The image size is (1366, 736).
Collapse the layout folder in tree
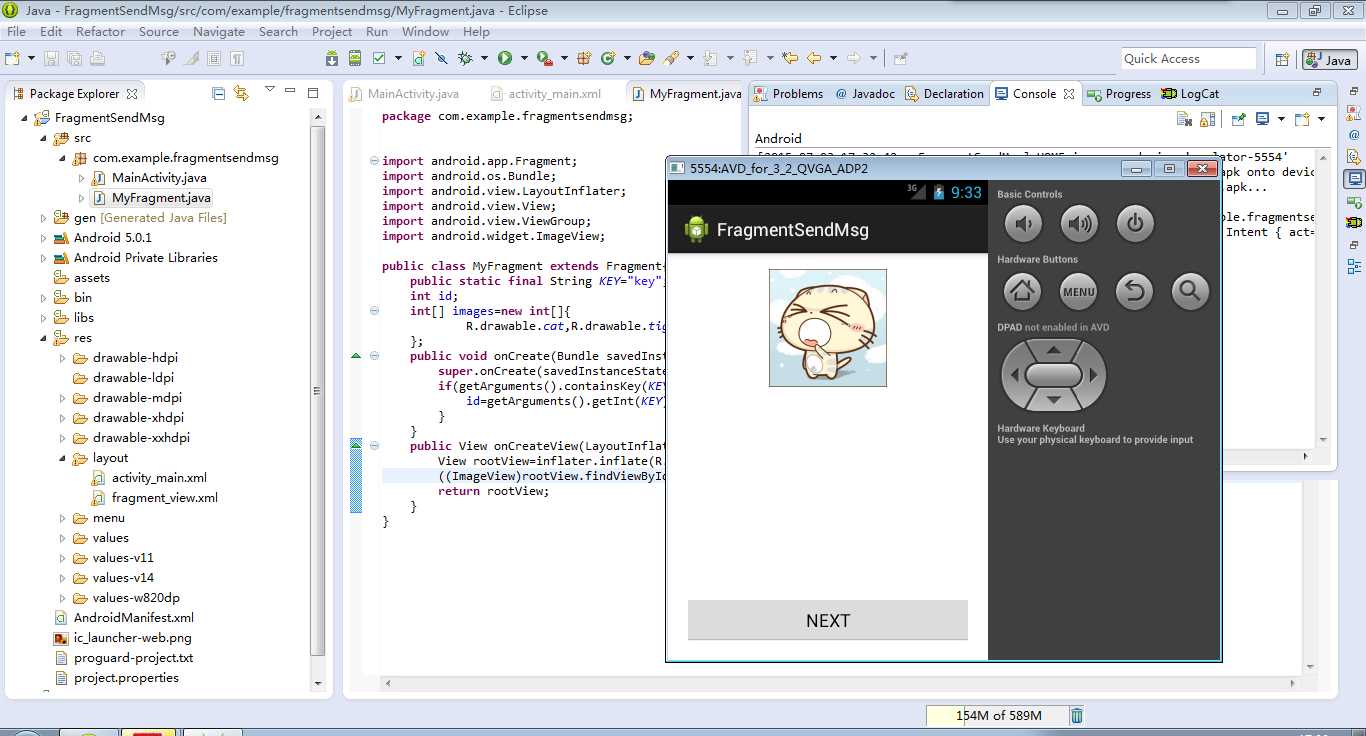pyautogui.click(x=62, y=458)
